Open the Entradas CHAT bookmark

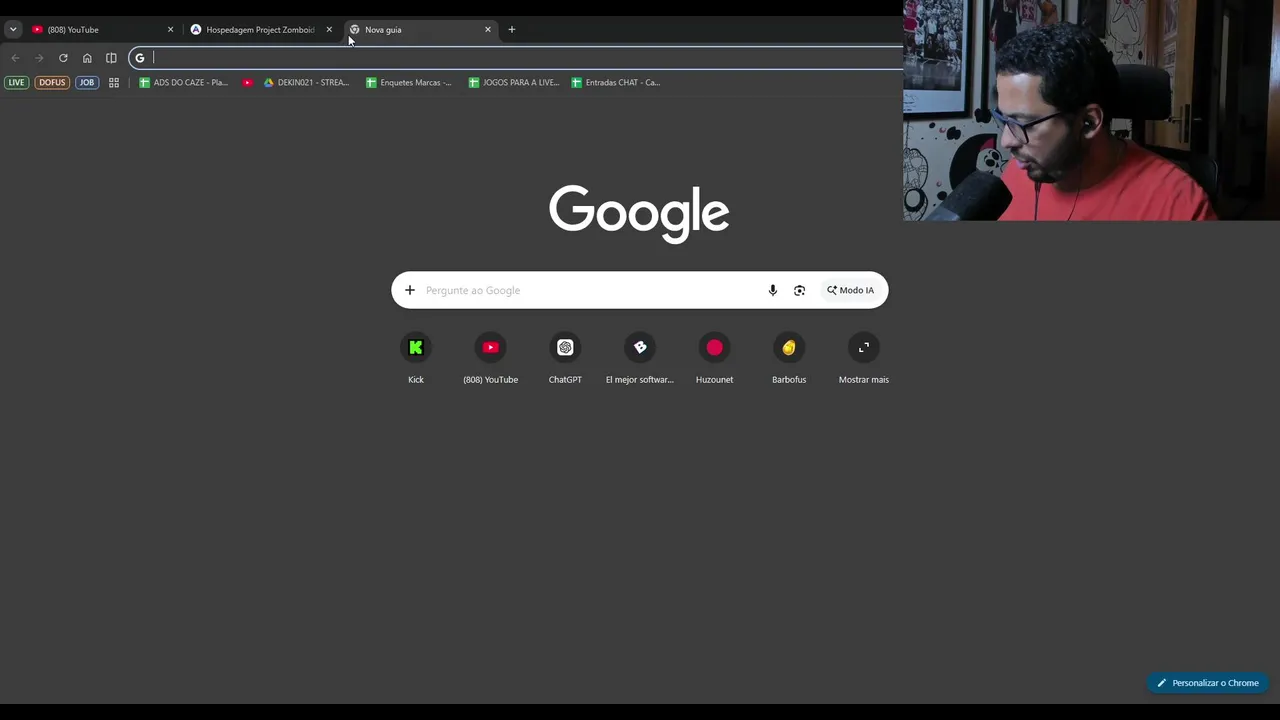coord(616,83)
